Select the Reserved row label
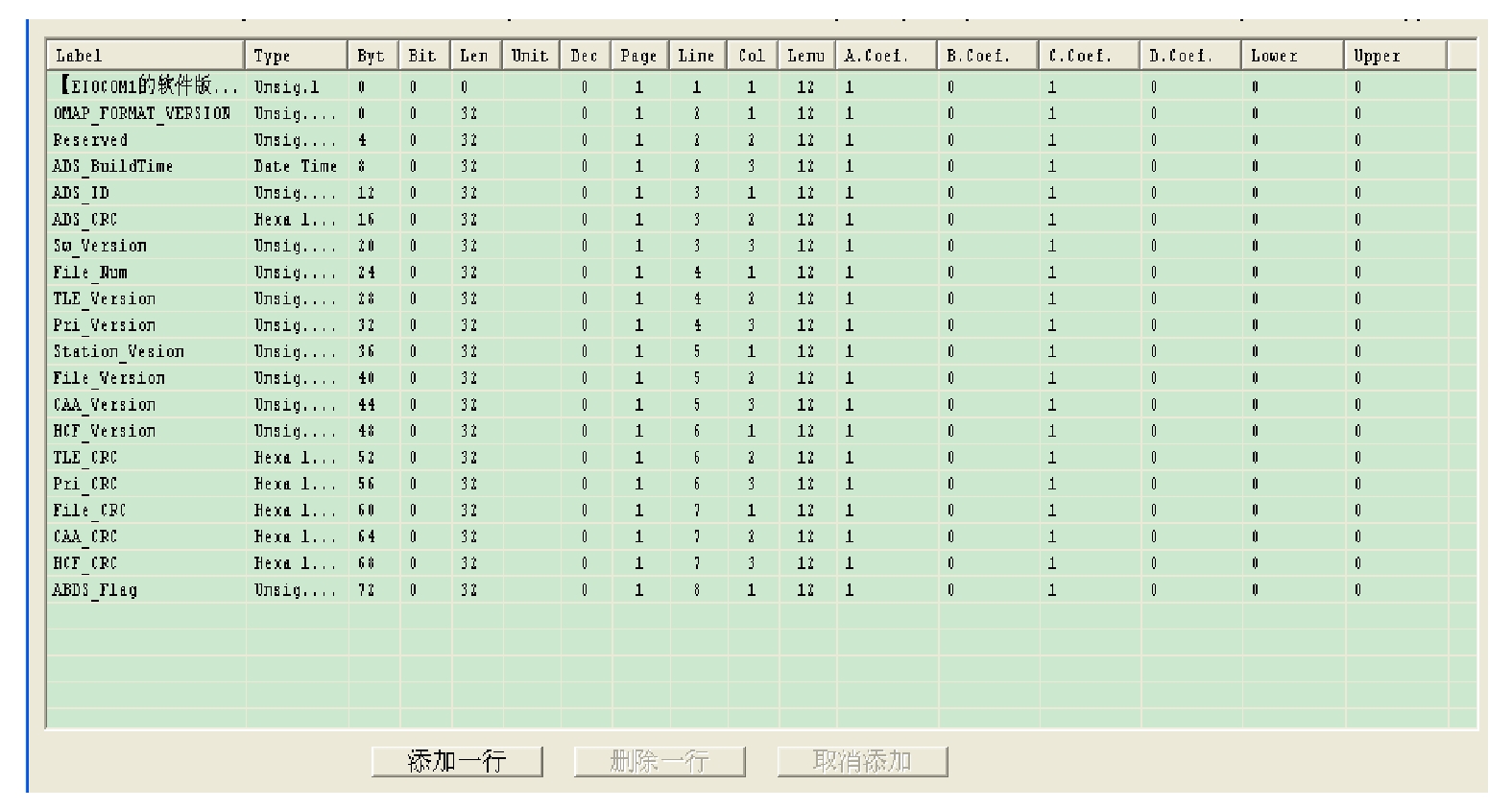 point(90,140)
